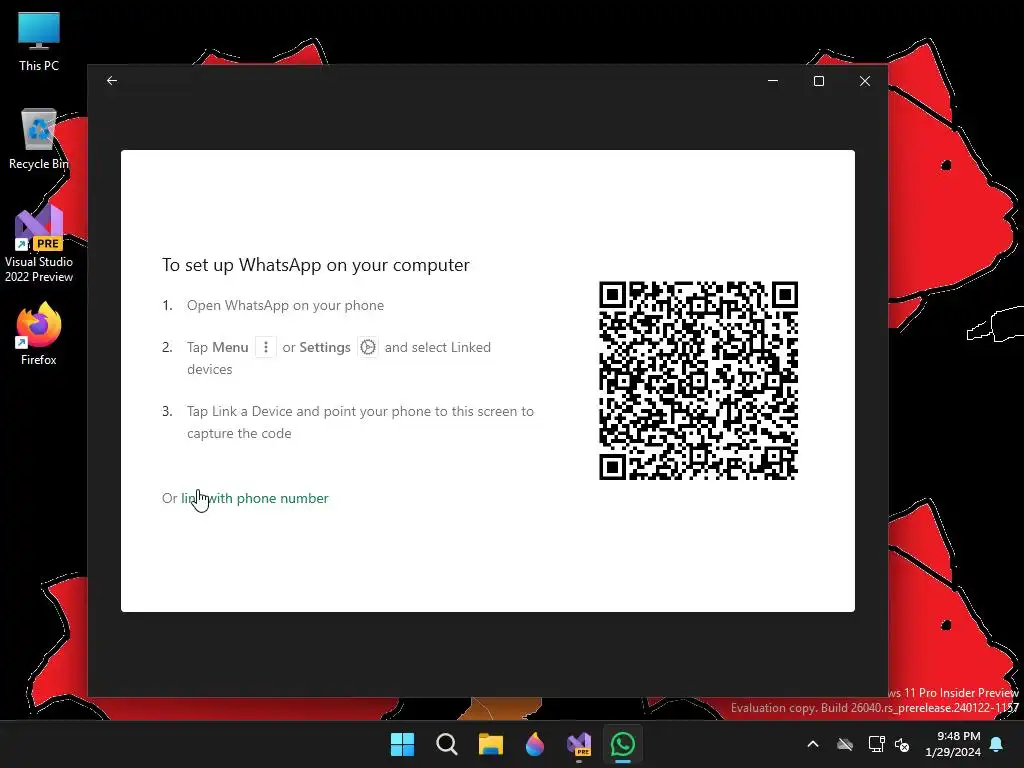Maximize the WhatsApp window
The height and width of the screenshot is (768, 1024).
(819, 81)
